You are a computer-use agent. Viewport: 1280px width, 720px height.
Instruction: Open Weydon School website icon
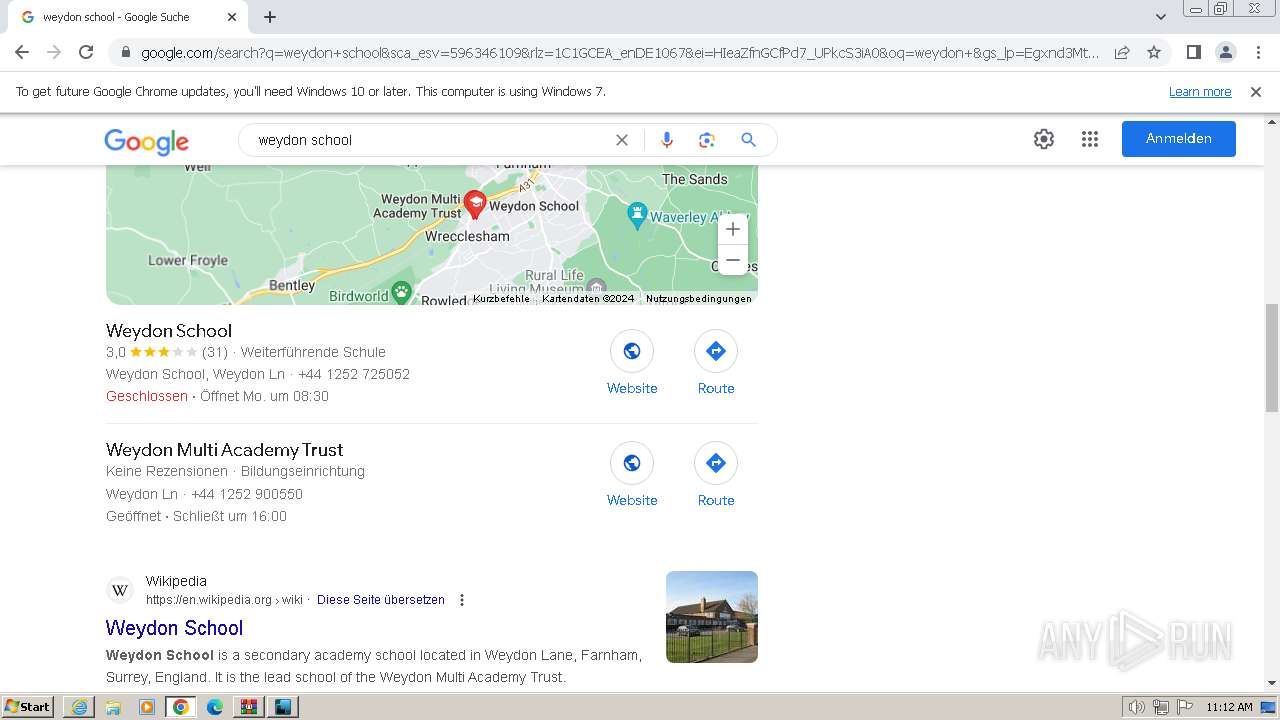[632, 351]
